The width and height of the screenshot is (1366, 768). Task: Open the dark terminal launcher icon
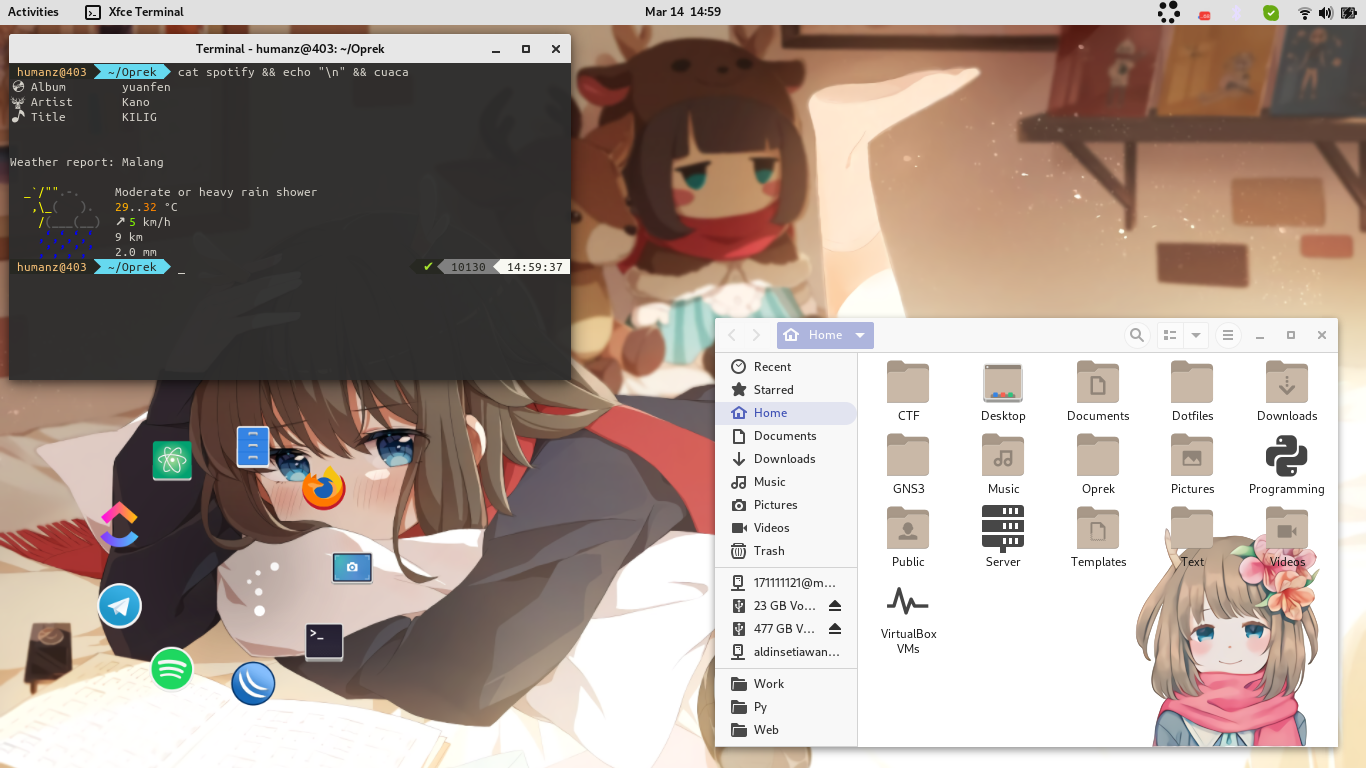tap(324, 641)
